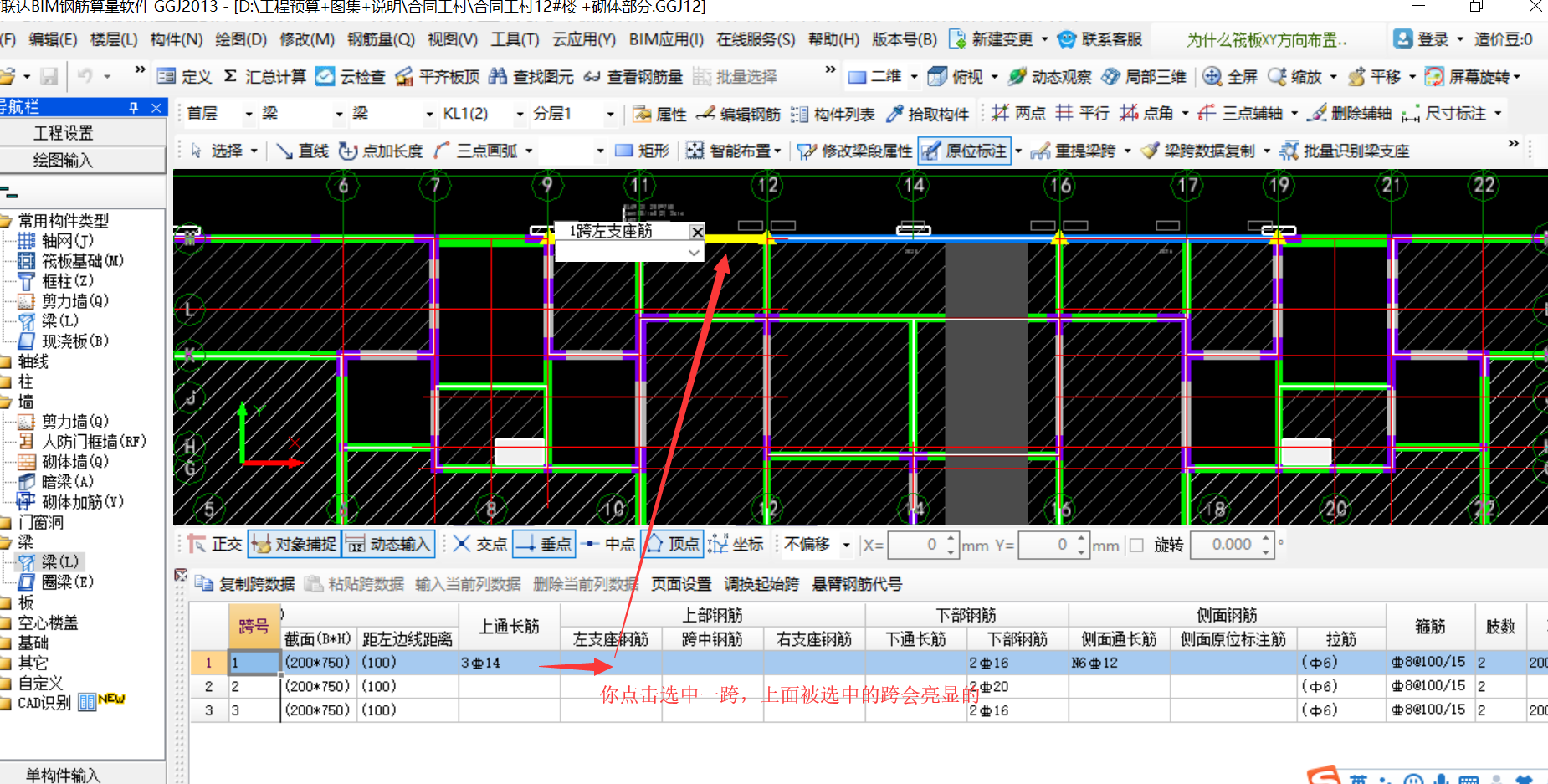Click 页面设置 button
This screenshot has height=784, width=1548.
click(x=681, y=584)
